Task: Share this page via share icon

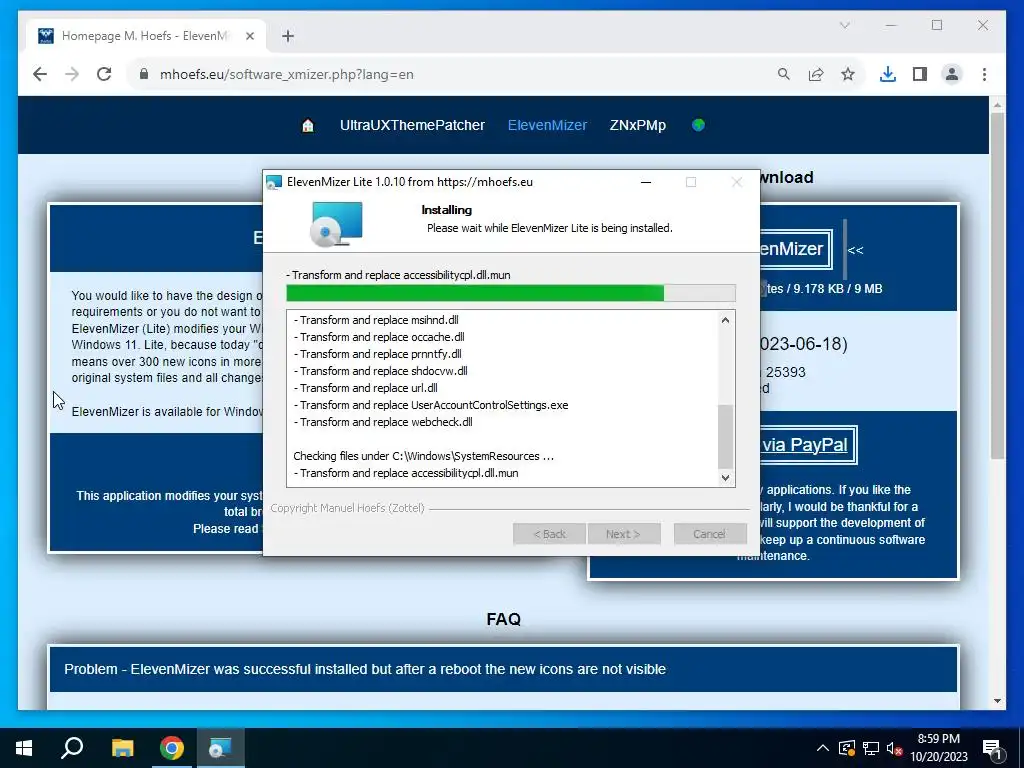Action: pyautogui.click(x=816, y=74)
